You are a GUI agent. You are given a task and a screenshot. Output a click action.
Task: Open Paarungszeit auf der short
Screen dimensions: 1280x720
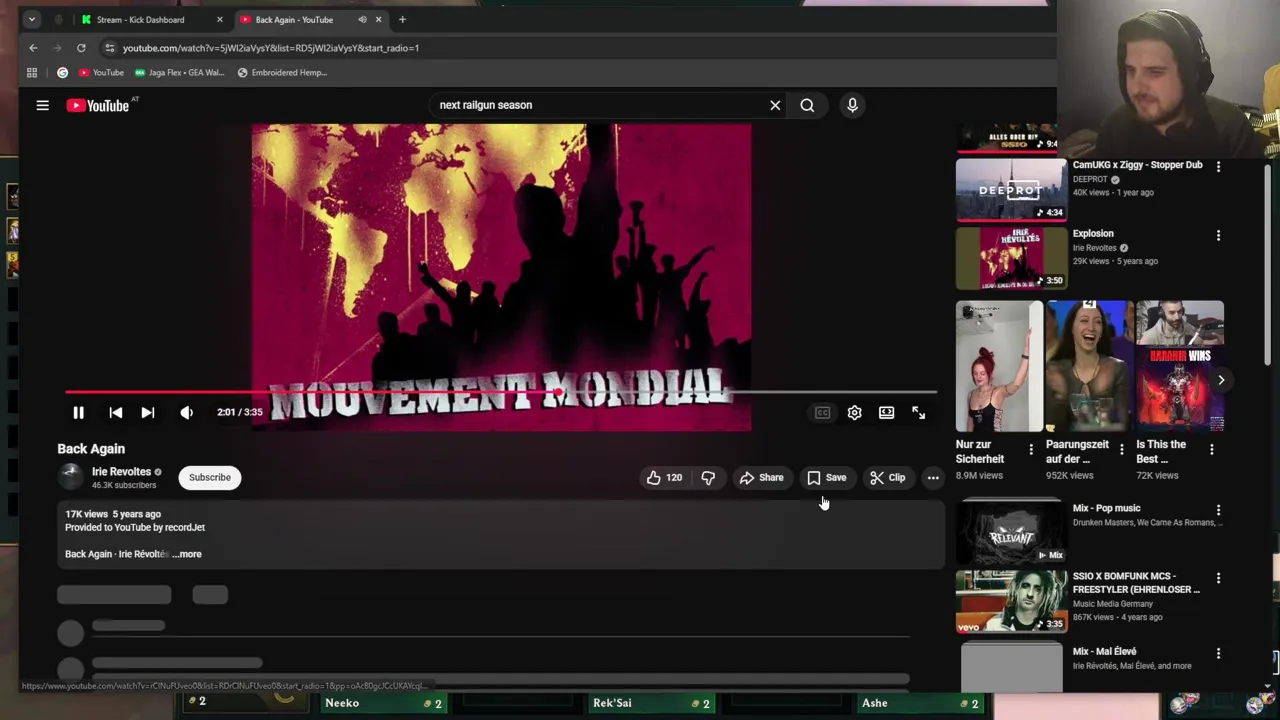click(x=1089, y=366)
